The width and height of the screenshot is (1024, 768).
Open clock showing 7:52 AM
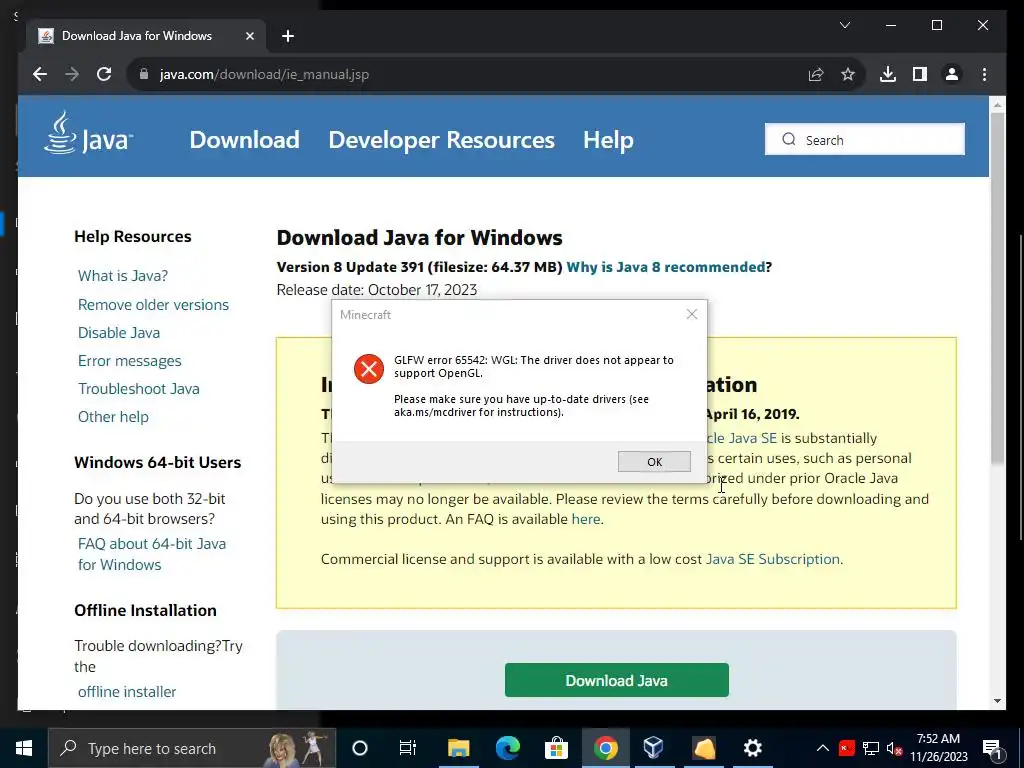(x=938, y=748)
